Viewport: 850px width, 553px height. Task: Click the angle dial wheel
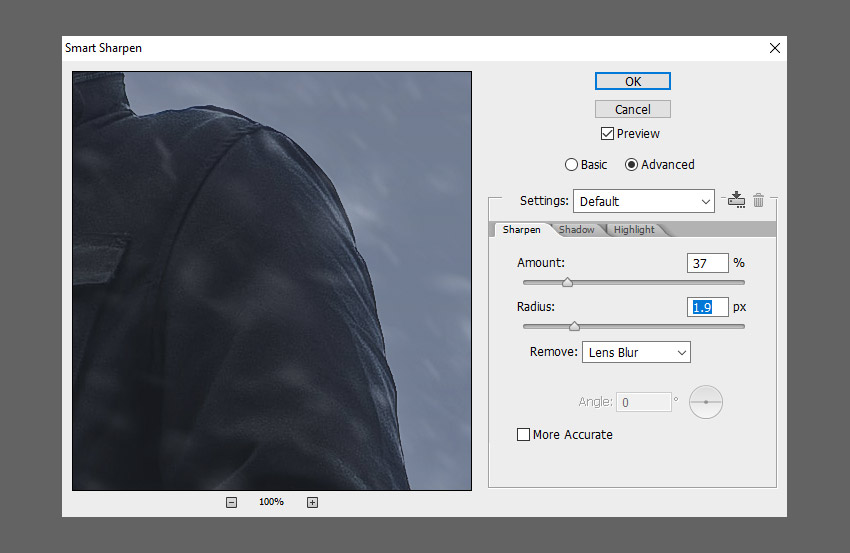pyautogui.click(x=706, y=402)
